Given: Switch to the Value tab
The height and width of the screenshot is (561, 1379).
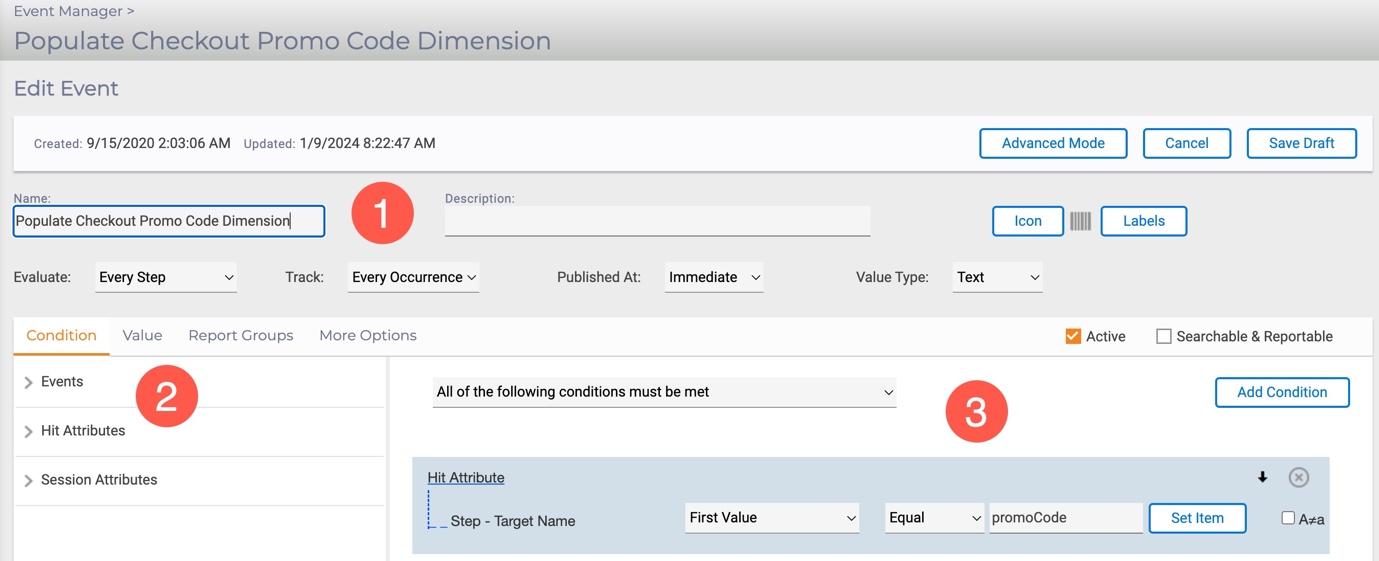Looking at the screenshot, I should click(x=142, y=336).
